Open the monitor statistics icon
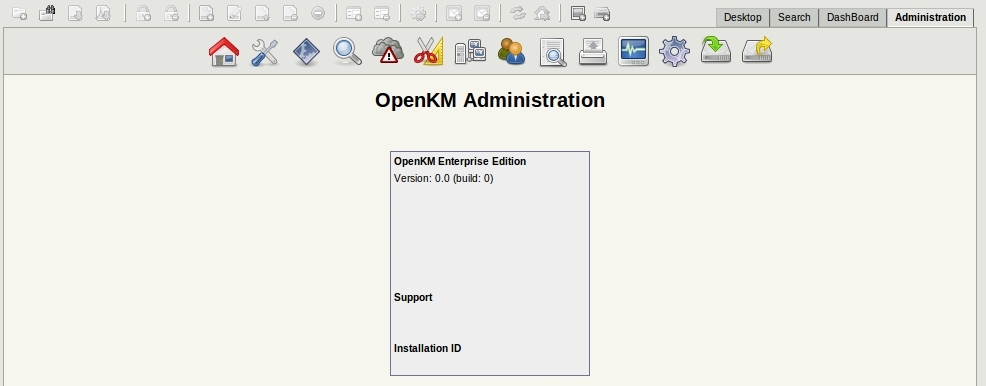This screenshot has height=386, width=986. pos(634,52)
